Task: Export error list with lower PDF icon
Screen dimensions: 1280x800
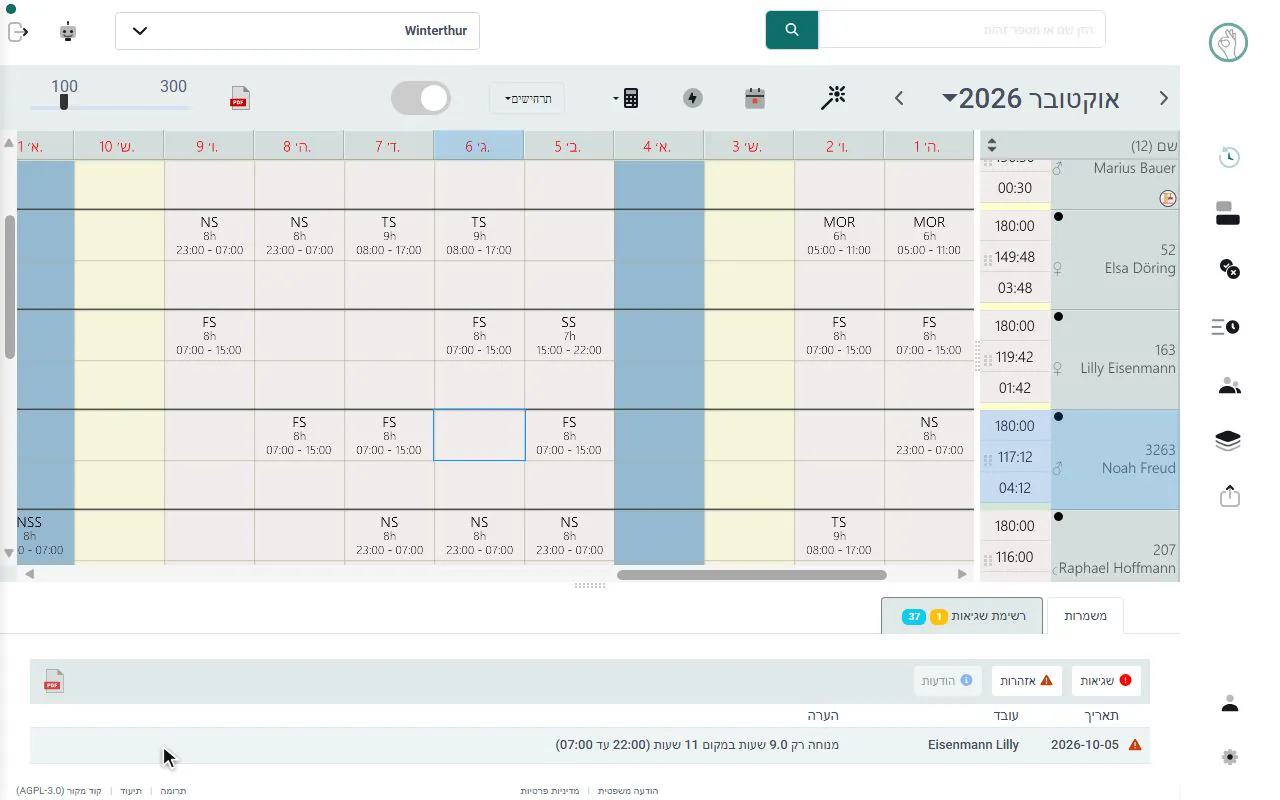Action: coord(54,681)
